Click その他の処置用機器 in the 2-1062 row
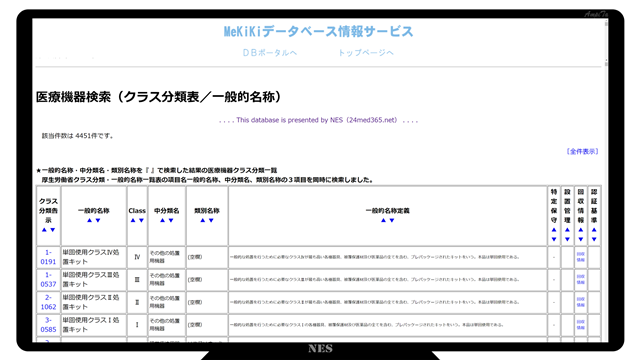Image resolution: width=640 pixels, height=360 pixels. click(x=164, y=302)
